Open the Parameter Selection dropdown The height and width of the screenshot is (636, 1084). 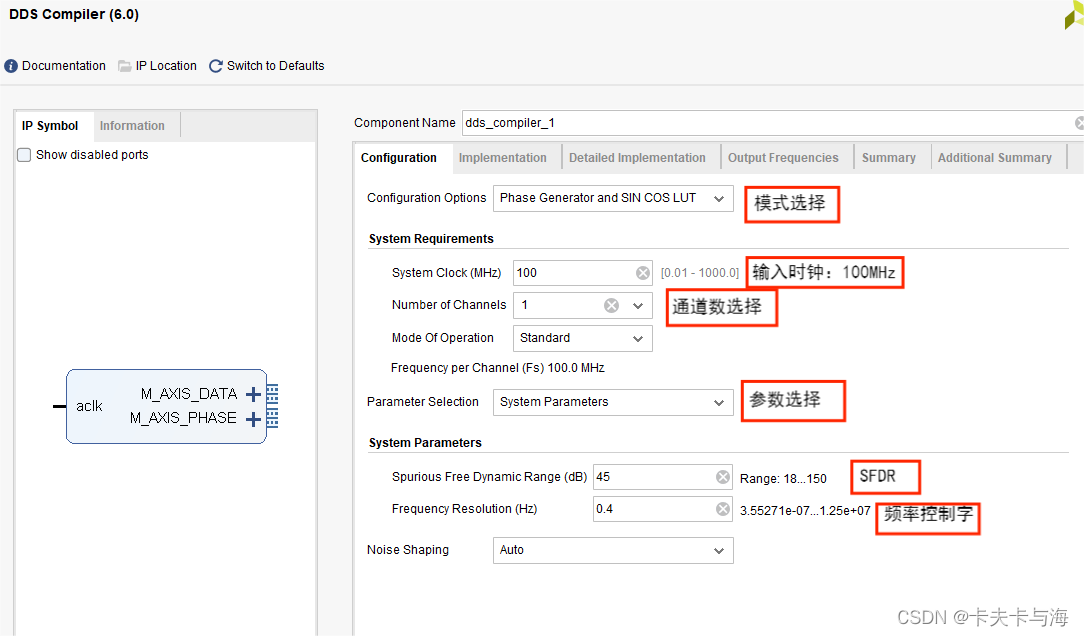pyautogui.click(x=613, y=402)
